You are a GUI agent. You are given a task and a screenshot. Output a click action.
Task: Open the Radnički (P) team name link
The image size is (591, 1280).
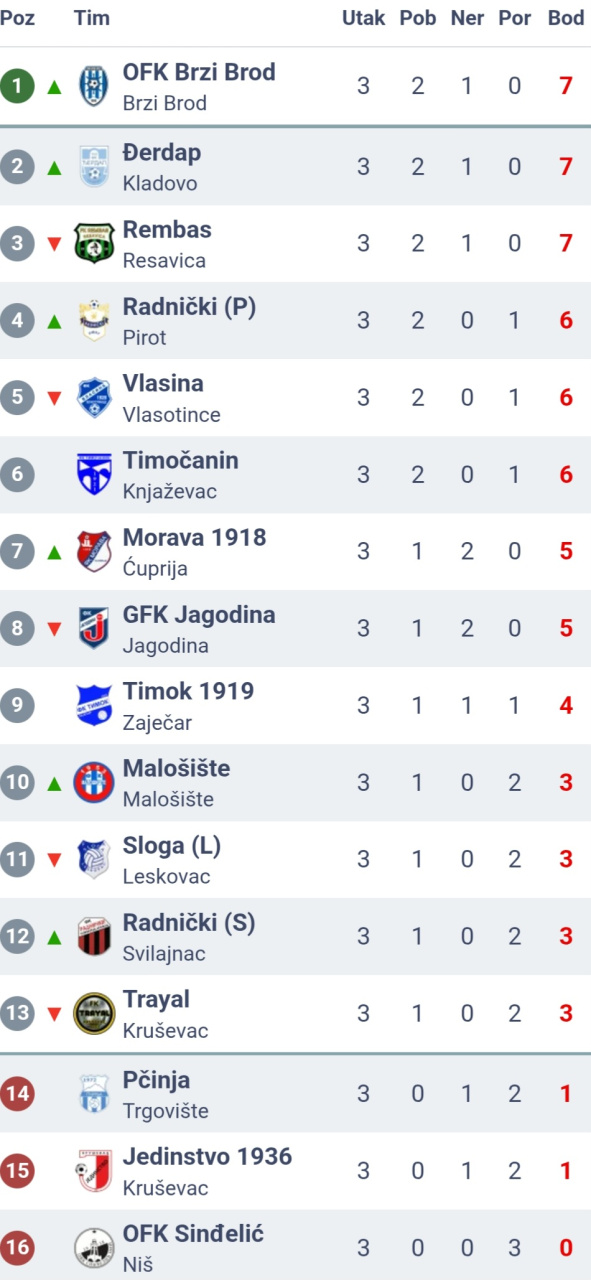[x=189, y=307]
